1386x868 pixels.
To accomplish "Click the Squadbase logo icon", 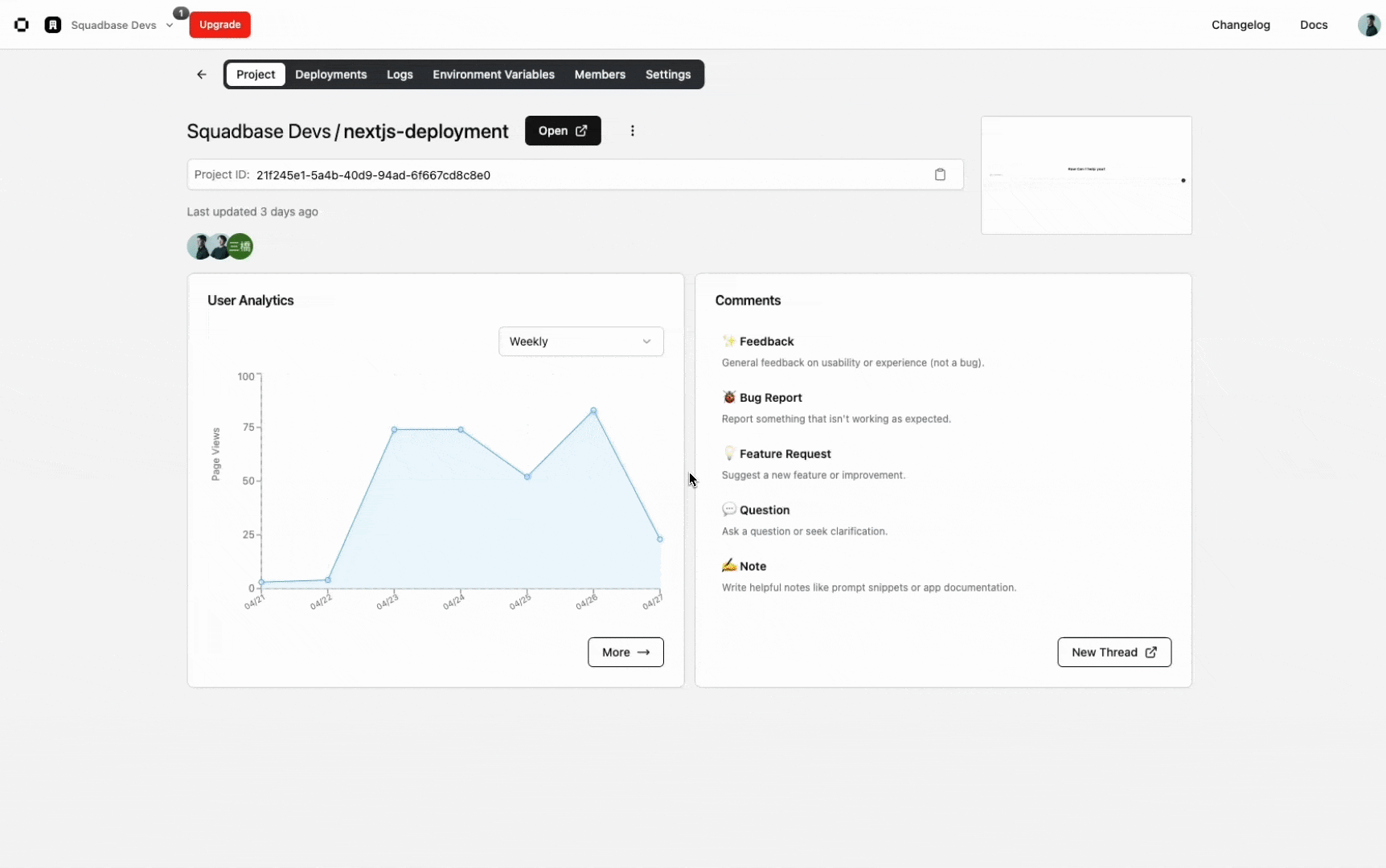I will (22, 25).
